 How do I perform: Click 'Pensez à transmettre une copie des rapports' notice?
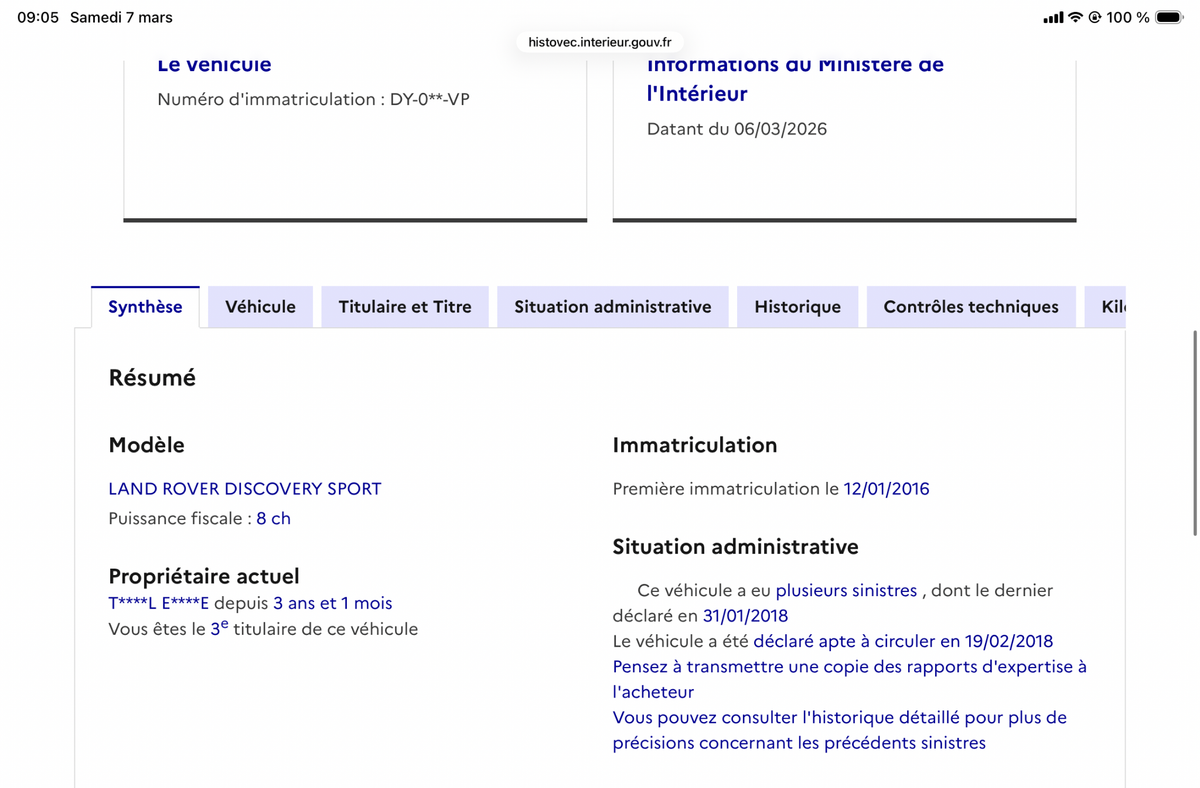tap(850, 679)
